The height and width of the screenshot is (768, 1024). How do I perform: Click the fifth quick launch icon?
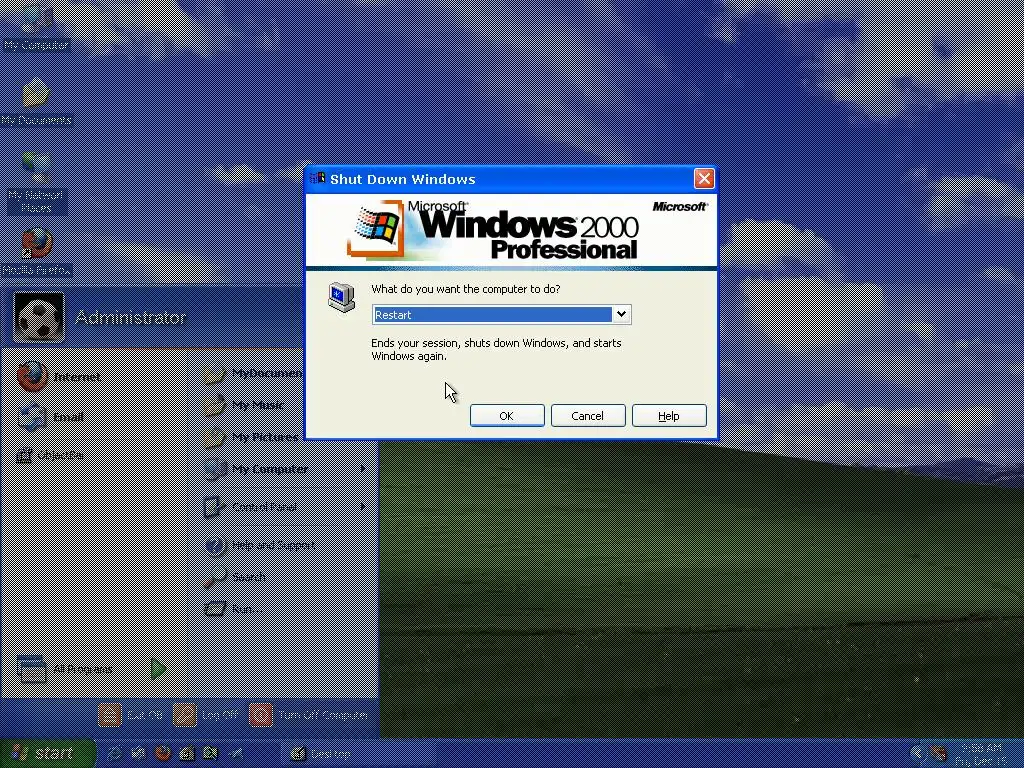[210, 754]
